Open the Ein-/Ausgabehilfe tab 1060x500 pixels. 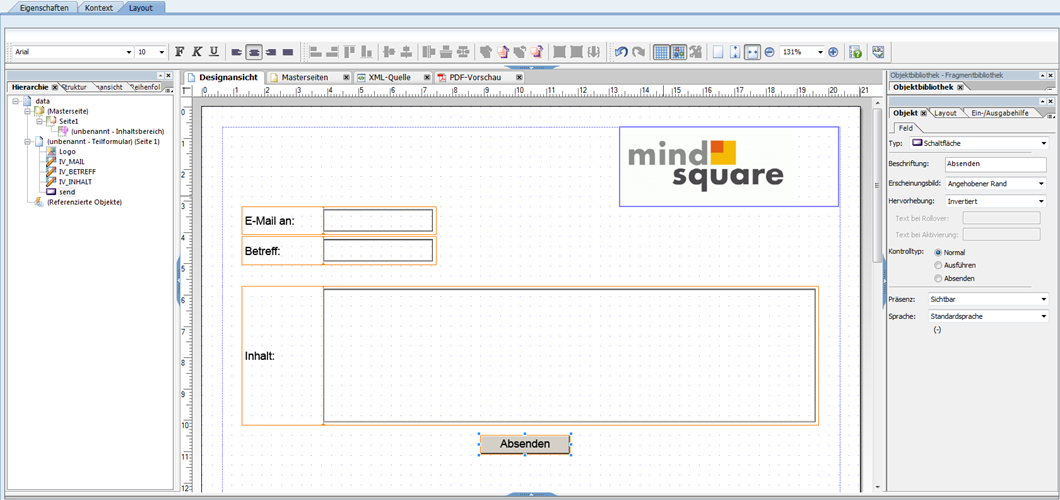[1001, 113]
